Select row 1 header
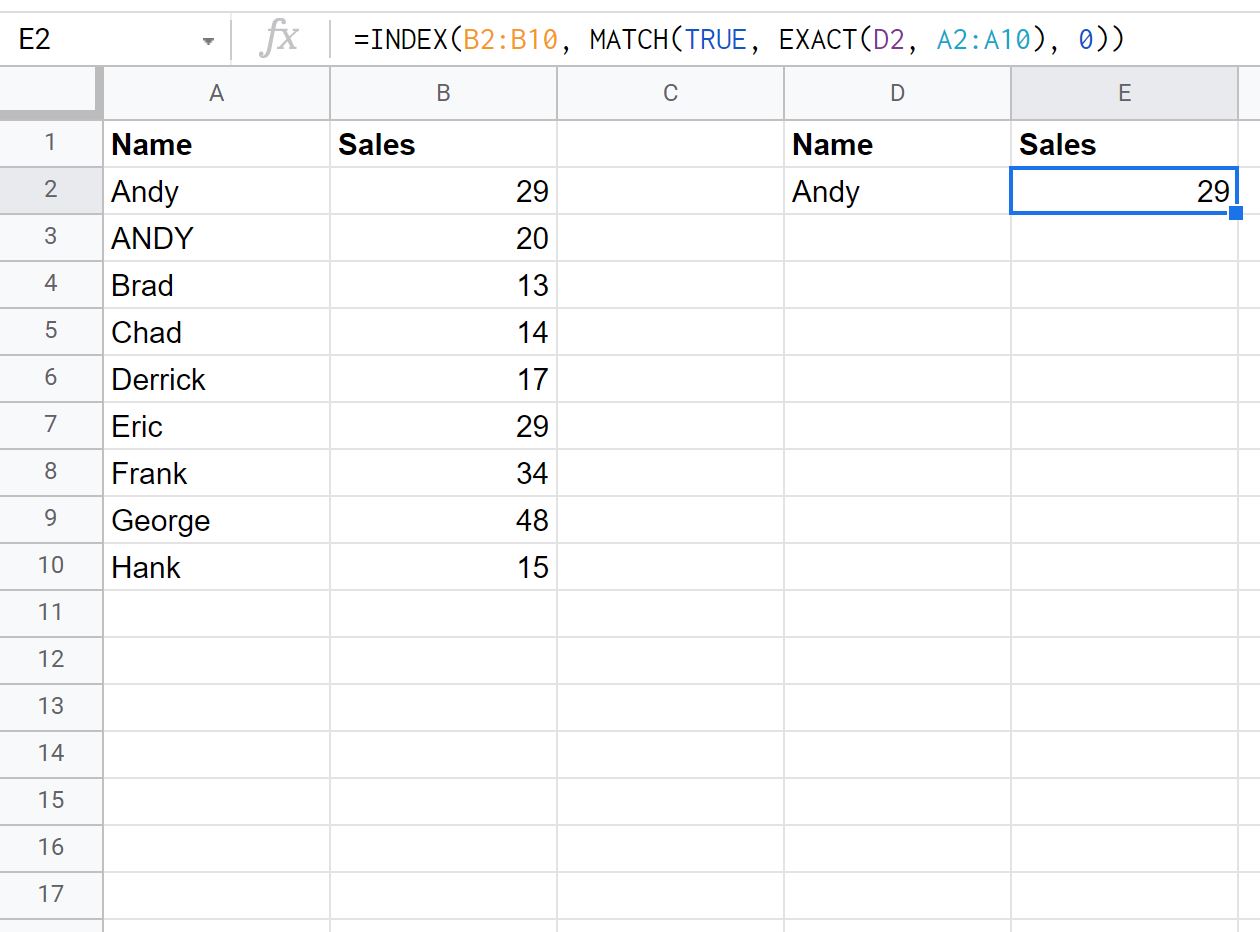The width and height of the screenshot is (1260, 932). tap(51, 143)
